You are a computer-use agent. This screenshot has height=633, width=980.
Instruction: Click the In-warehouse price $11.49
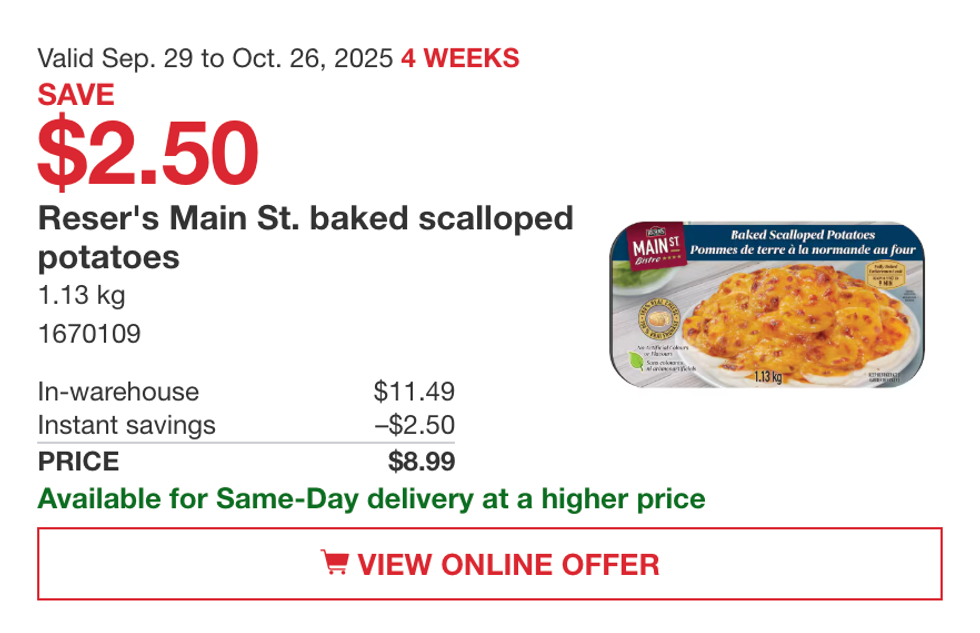413,392
